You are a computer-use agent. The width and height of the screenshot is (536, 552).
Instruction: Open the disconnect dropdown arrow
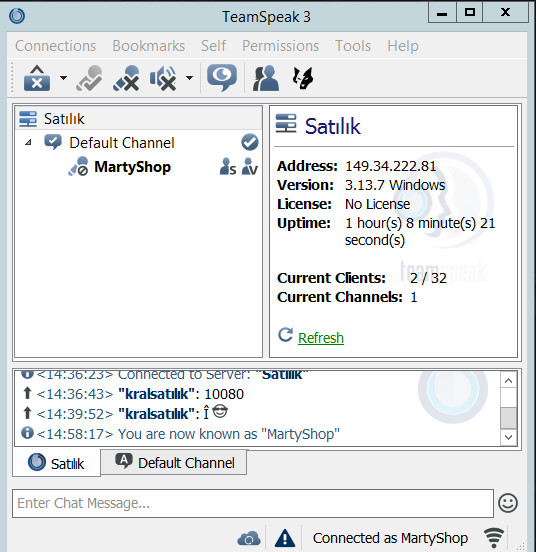[63, 77]
